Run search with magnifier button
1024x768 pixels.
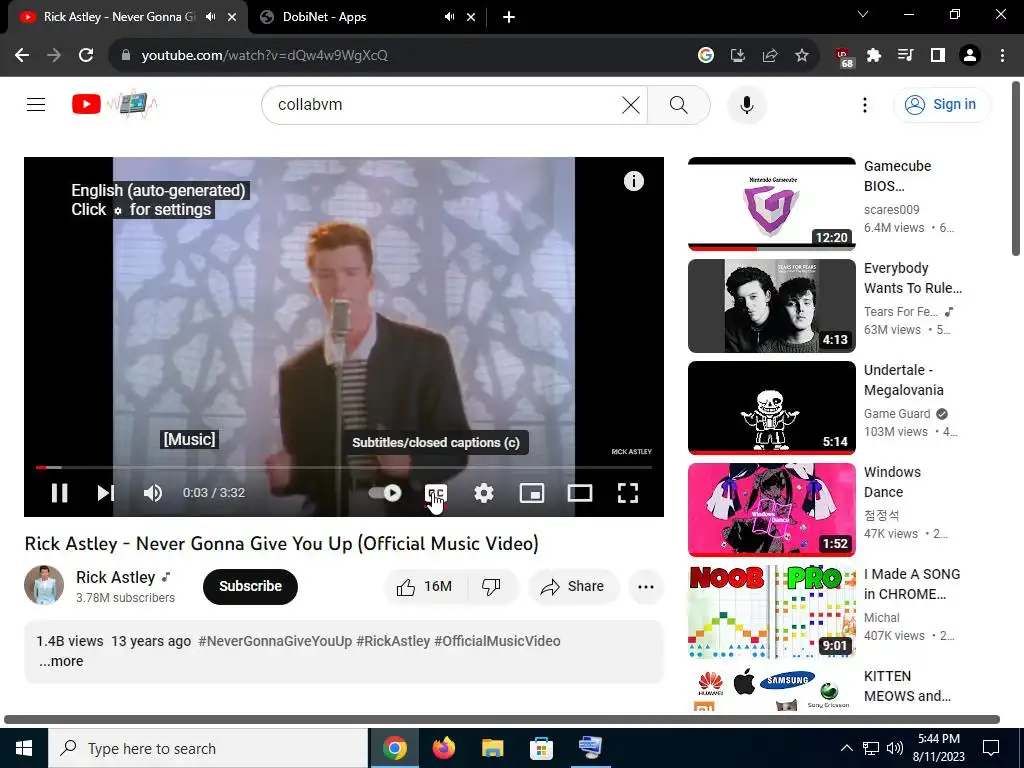679,104
